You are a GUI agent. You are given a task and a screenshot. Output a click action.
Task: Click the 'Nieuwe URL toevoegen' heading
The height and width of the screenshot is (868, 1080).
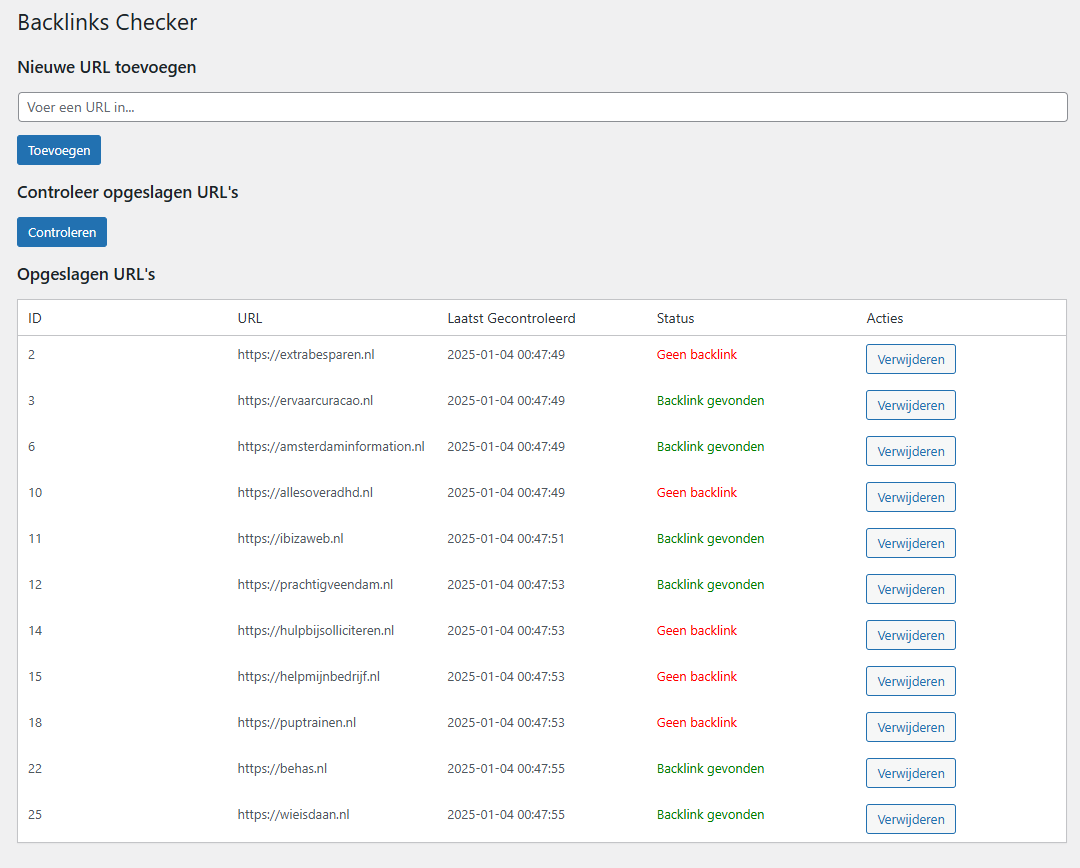pos(107,67)
